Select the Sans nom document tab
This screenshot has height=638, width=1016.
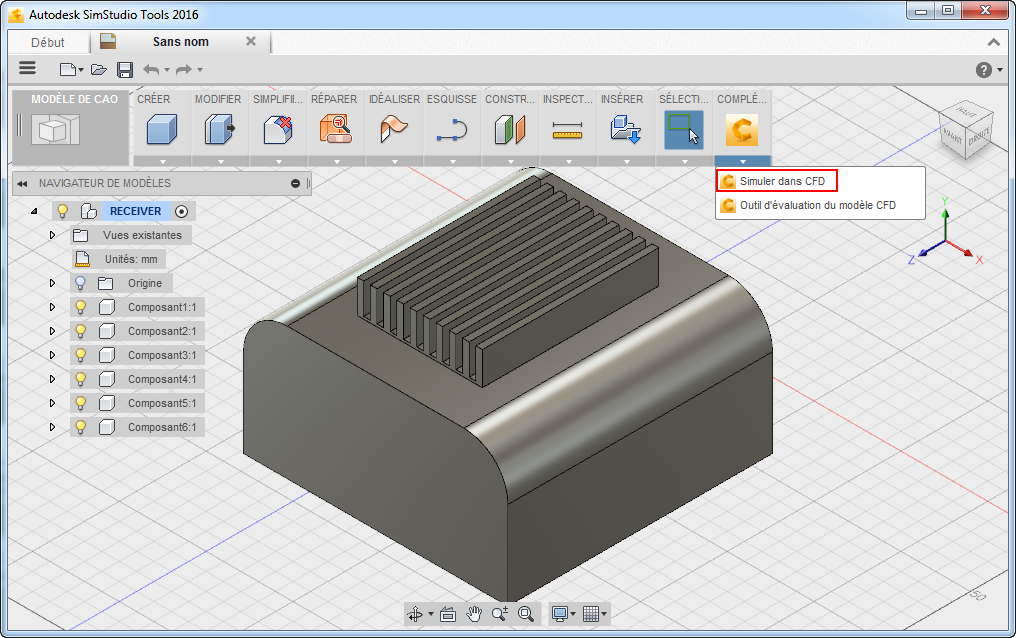(x=180, y=41)
